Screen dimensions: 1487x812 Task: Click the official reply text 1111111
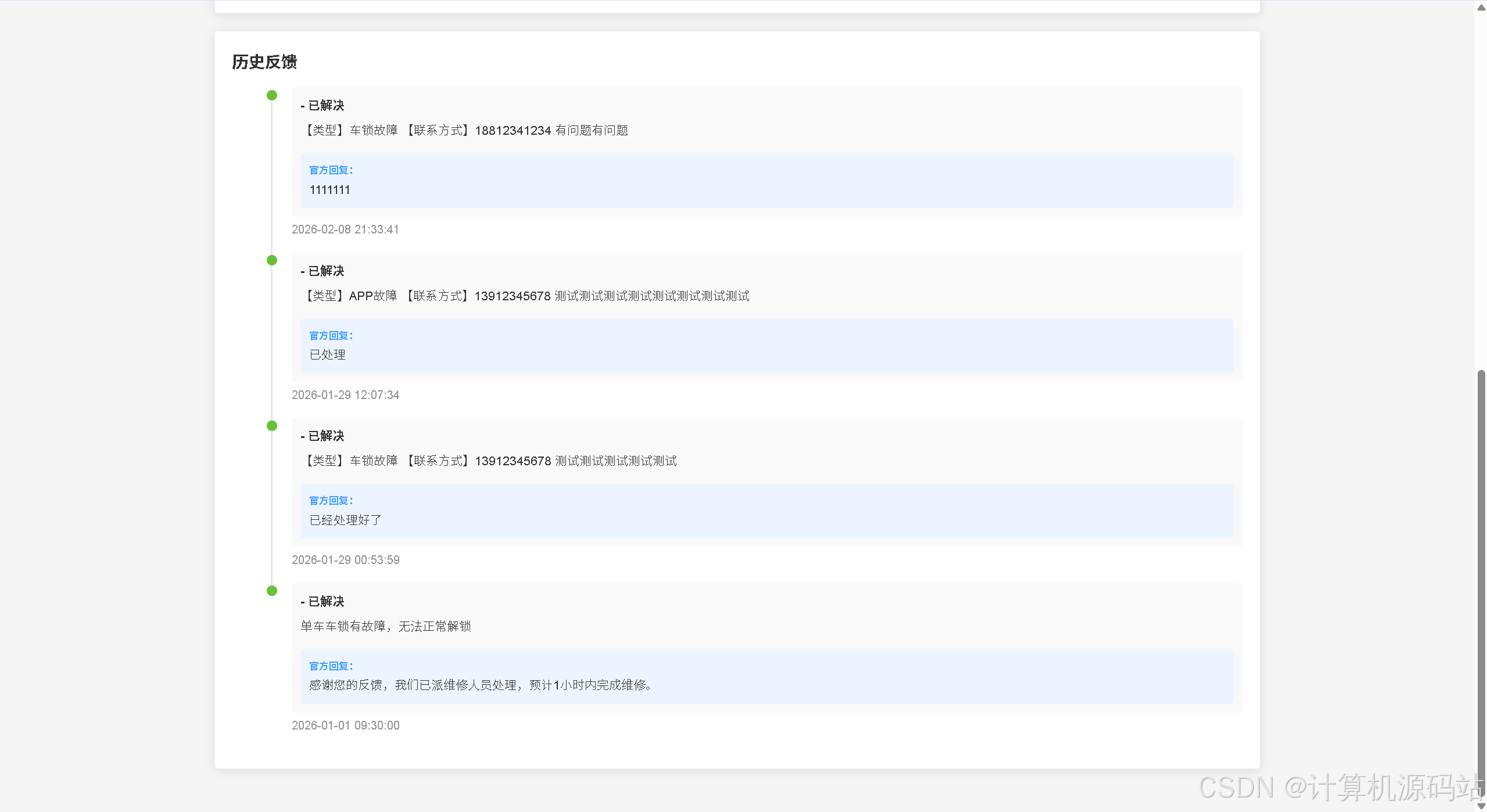coord(329,190)
